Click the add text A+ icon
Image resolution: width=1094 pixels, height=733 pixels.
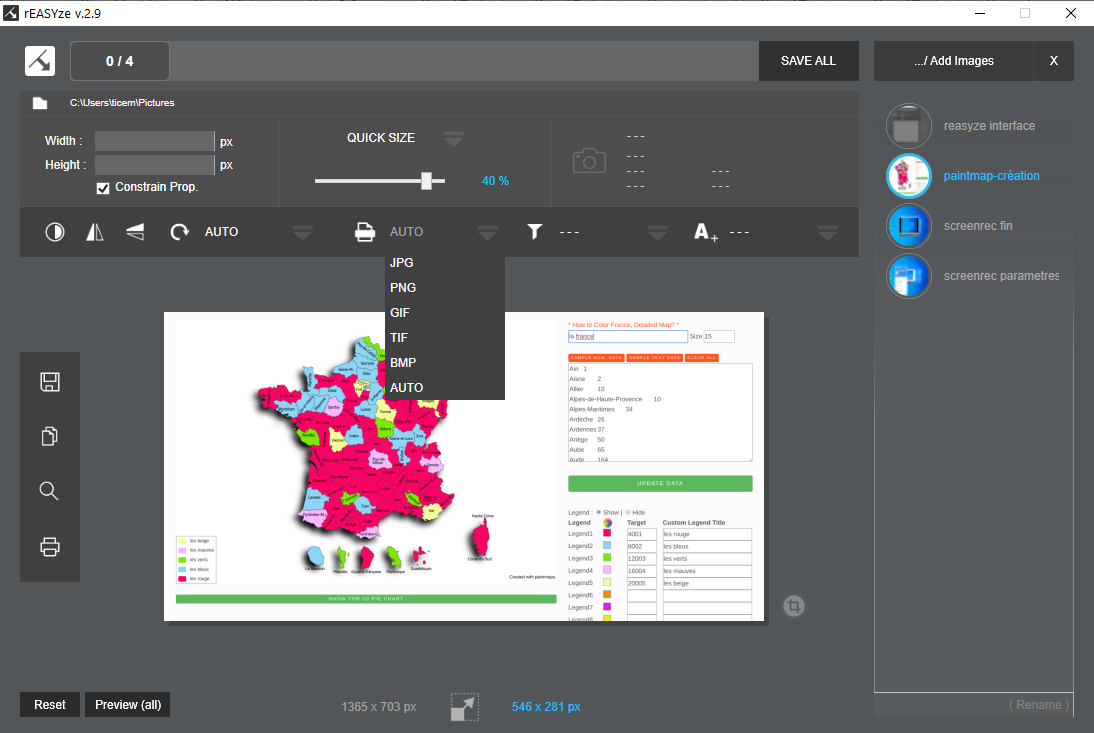(705, 232)
